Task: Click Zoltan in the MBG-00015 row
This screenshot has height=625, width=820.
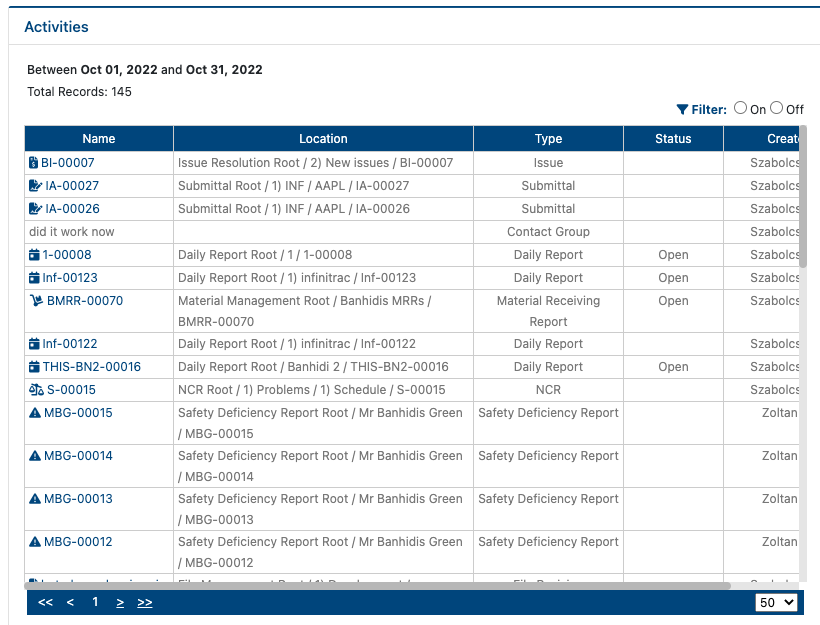Action: pyautogui.click(x=780, y=413)
